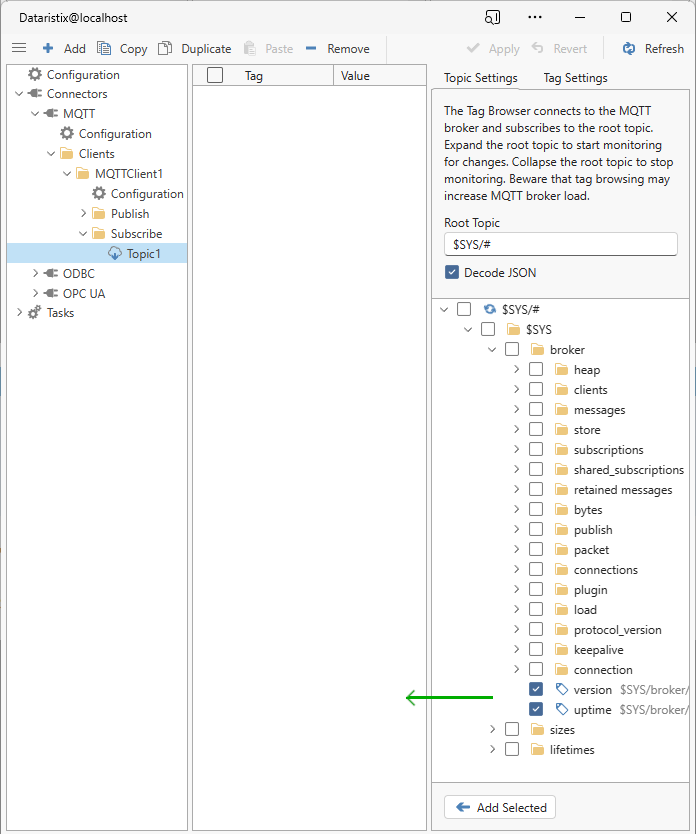Check the clients folder checkbox
The image size is (696, 834).
click(x=536, y=389)
